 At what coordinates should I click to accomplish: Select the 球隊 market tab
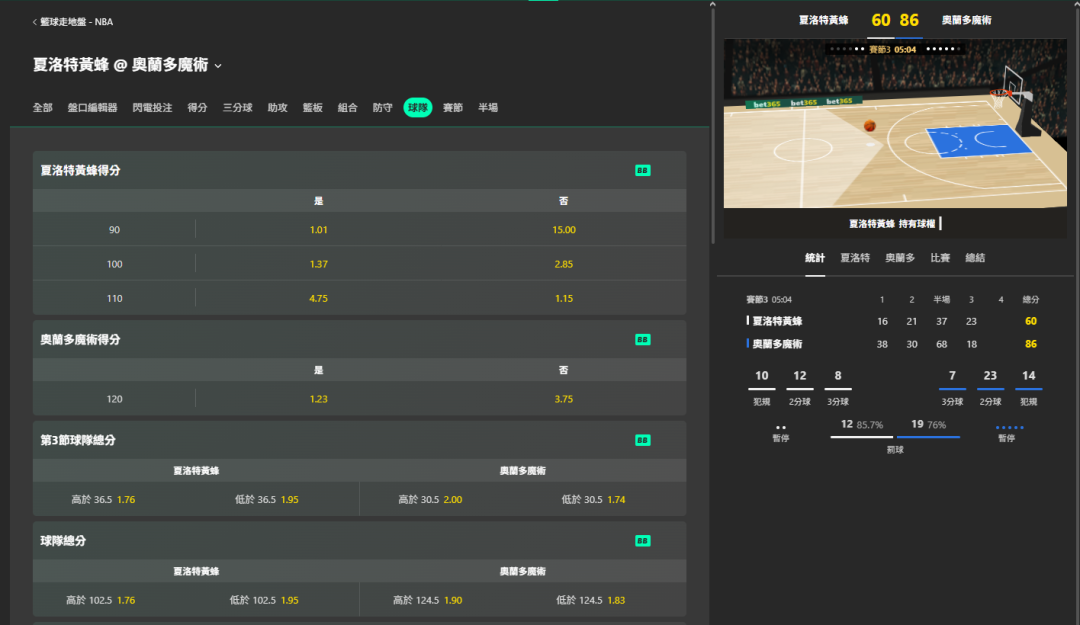pyautogui.click(x=417, y=108)
